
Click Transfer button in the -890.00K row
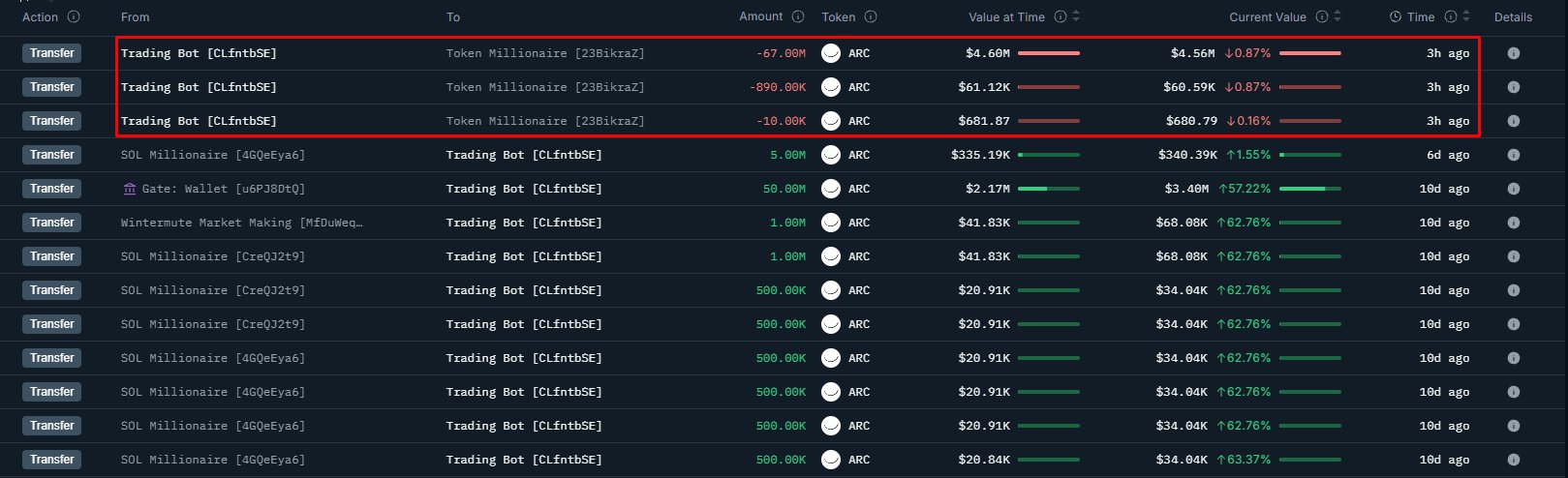coord(52,87)
